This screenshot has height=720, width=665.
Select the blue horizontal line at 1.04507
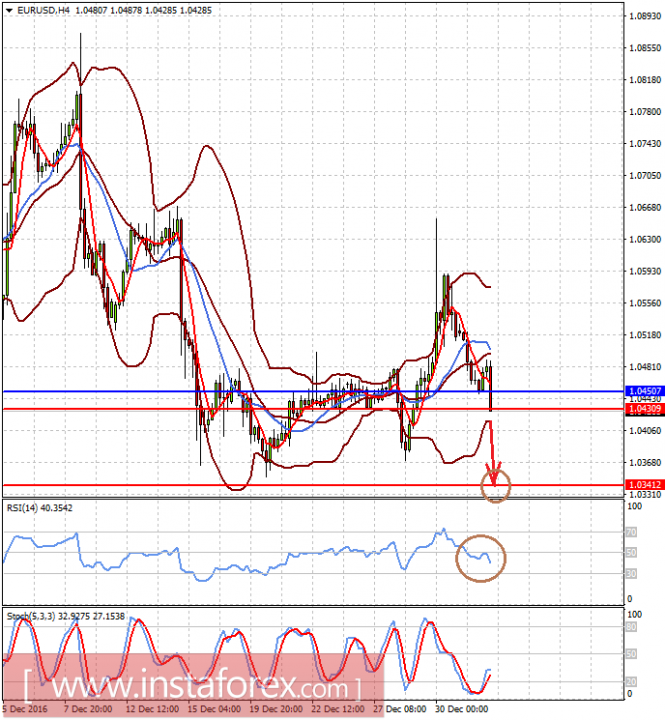(x=313, y=391)
